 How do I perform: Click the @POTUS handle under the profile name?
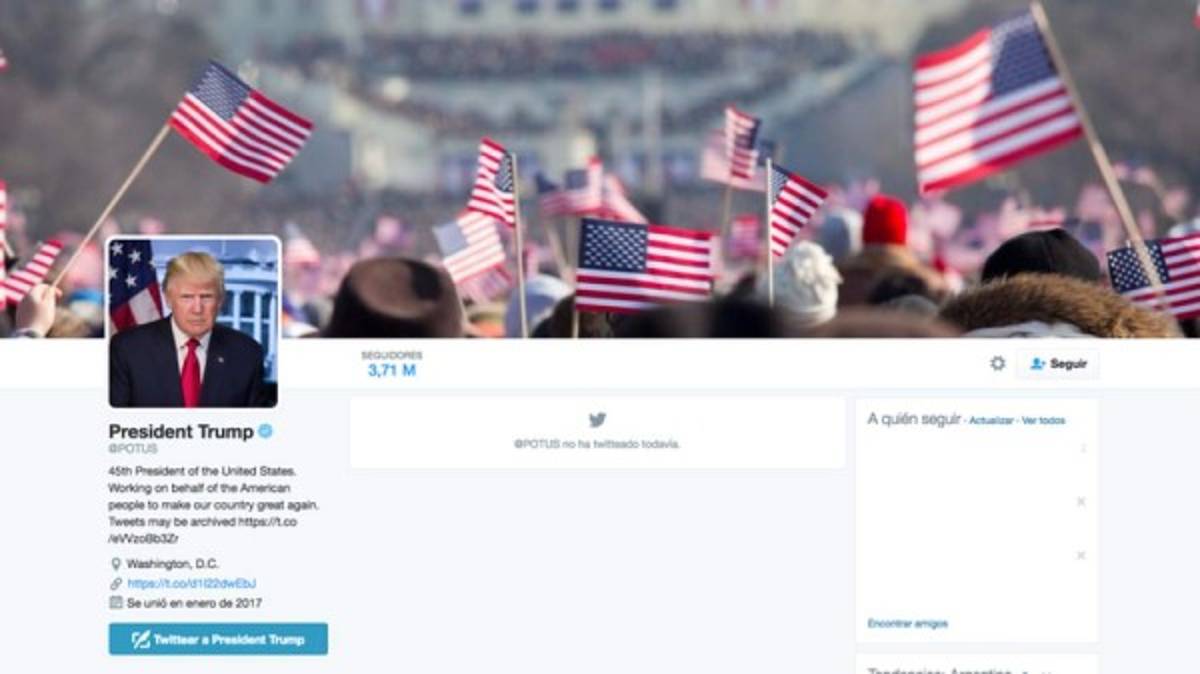point(133,449)
